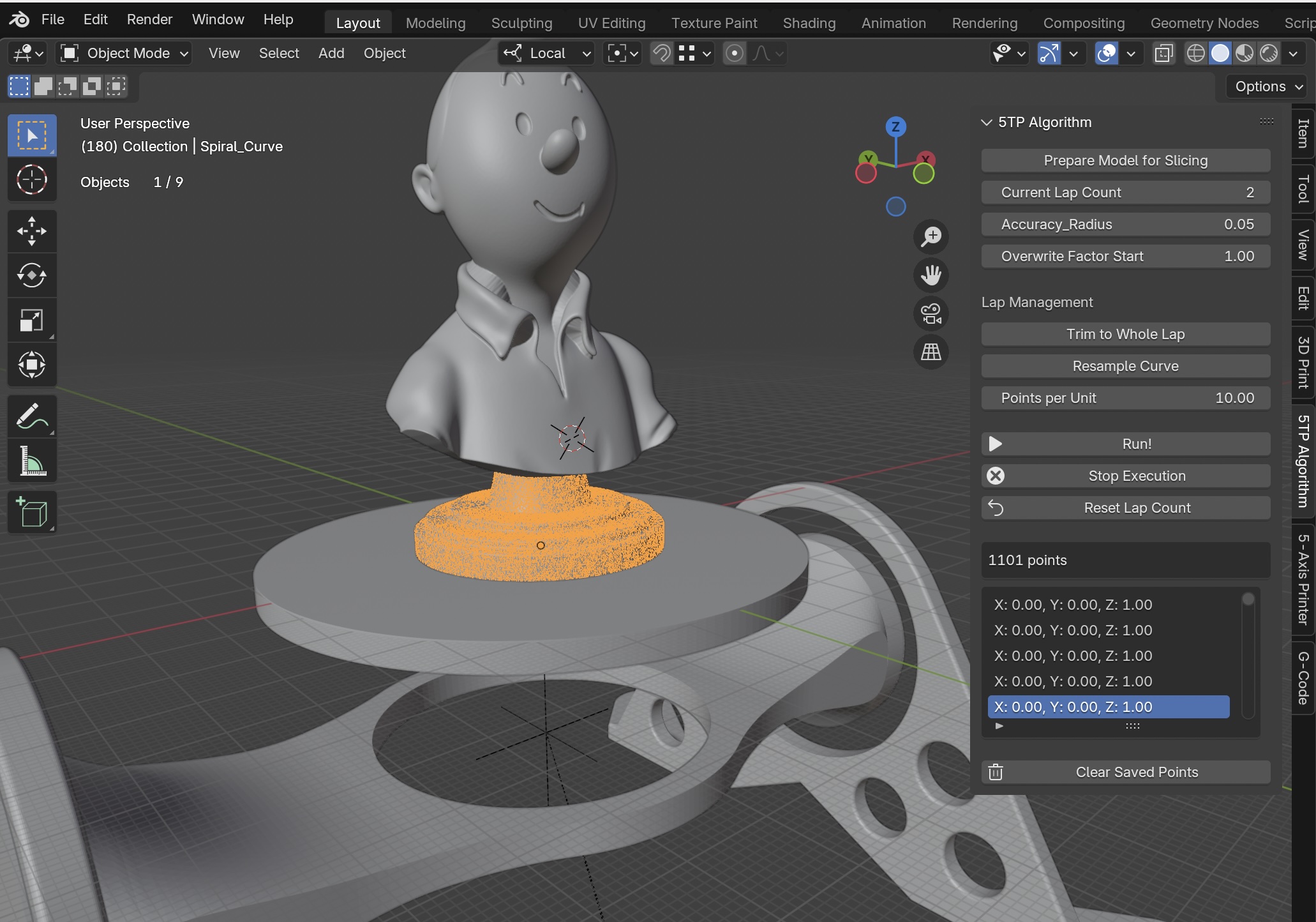Set selection mode to invert
1316x922 pixels.
(x=92, y=86)
